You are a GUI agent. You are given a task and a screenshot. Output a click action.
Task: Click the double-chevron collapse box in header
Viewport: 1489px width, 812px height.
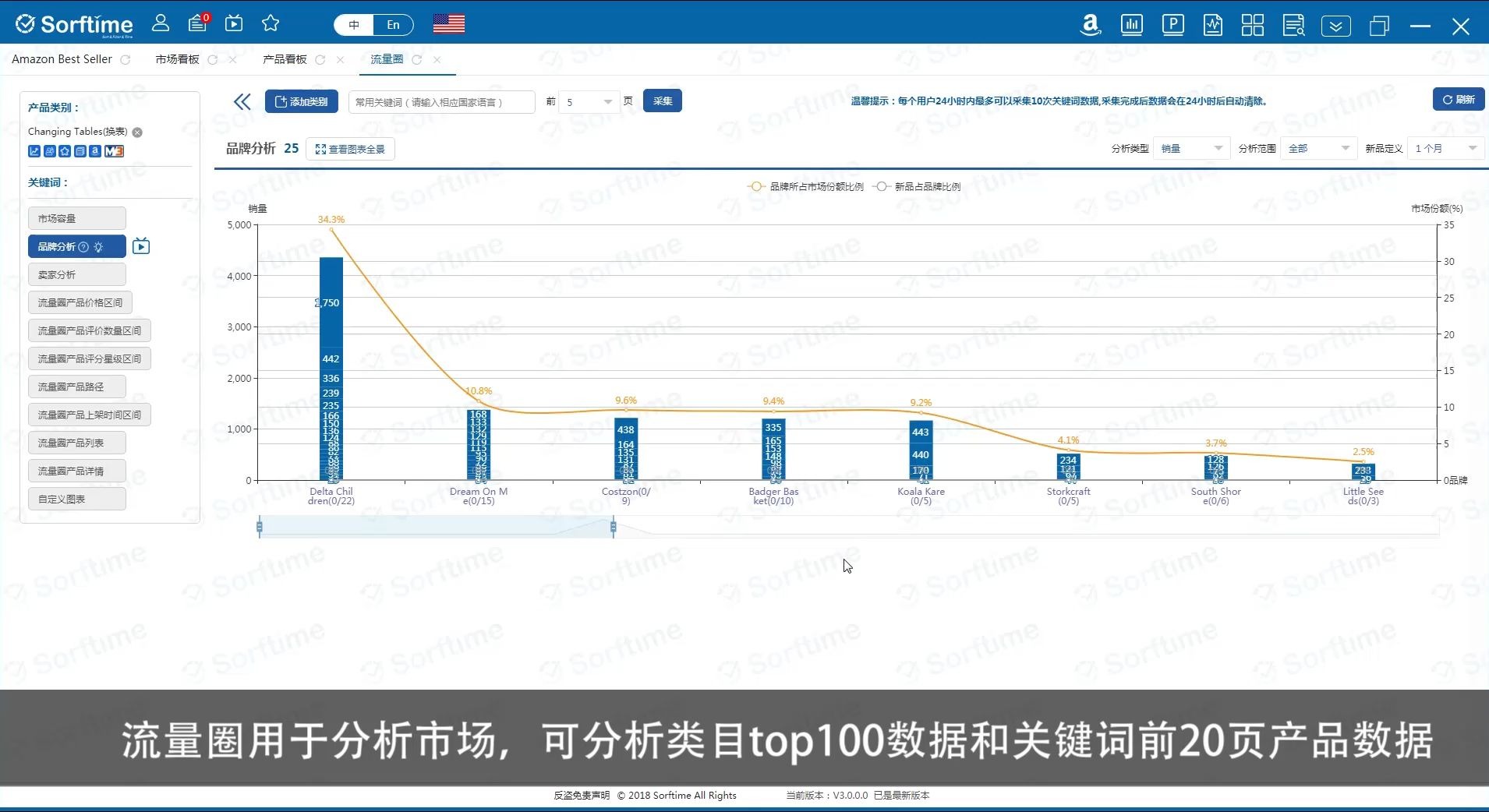1336,26
